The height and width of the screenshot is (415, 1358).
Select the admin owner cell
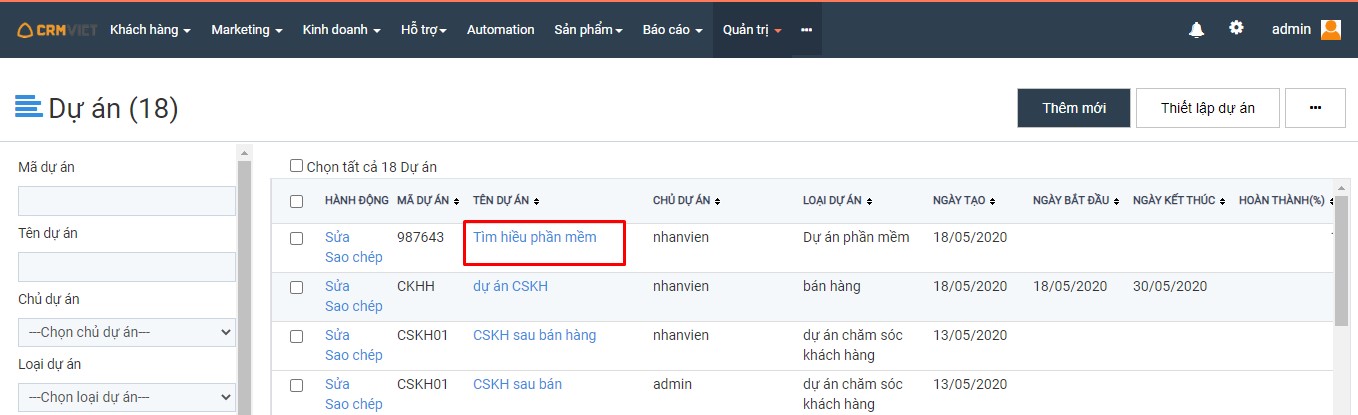tap(672, 384)
